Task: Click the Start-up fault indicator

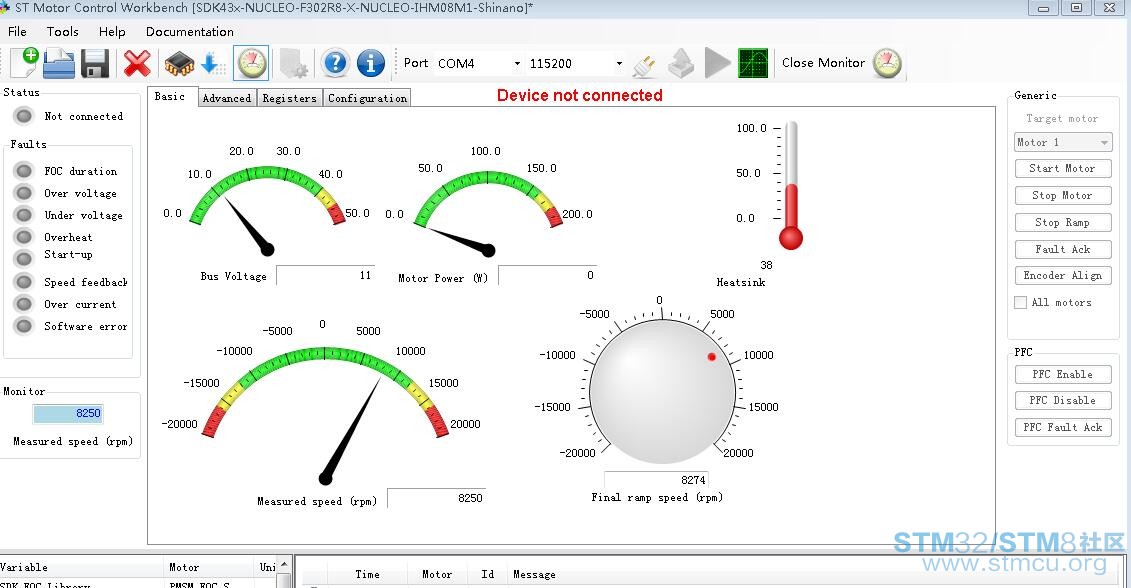Action: click(24, 258)
